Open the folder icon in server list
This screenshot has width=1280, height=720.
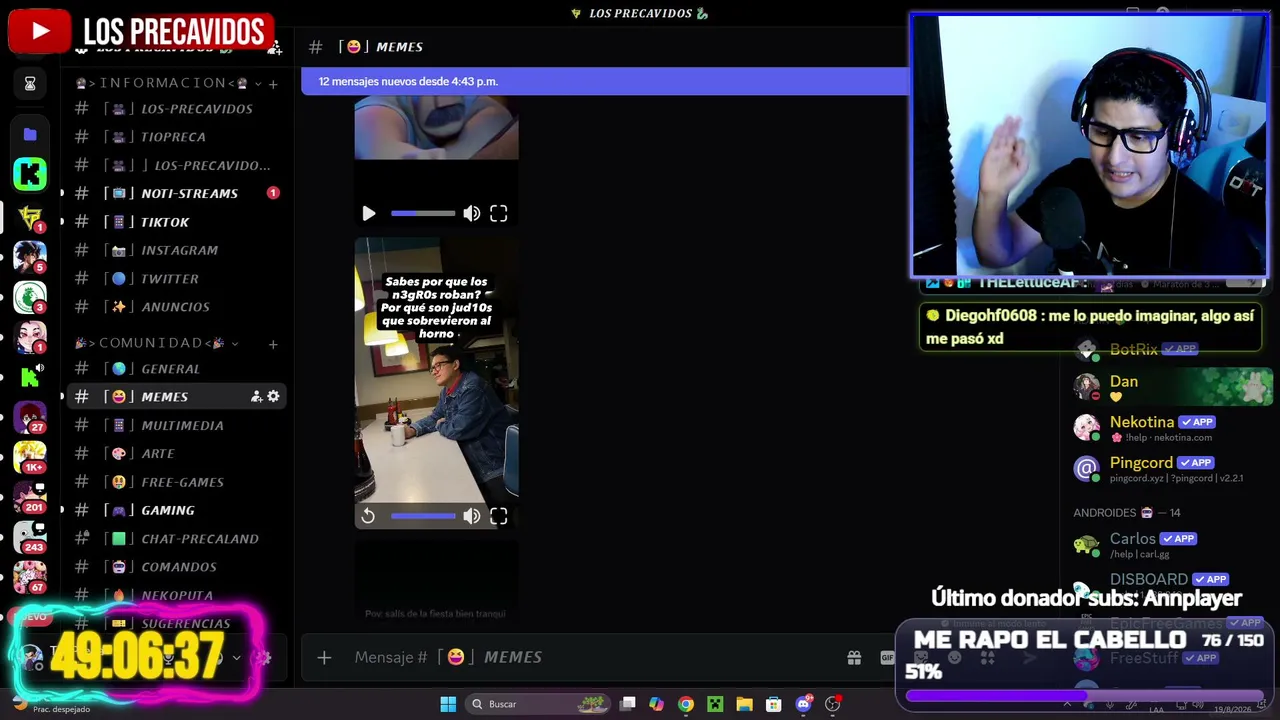click(30, 134)
